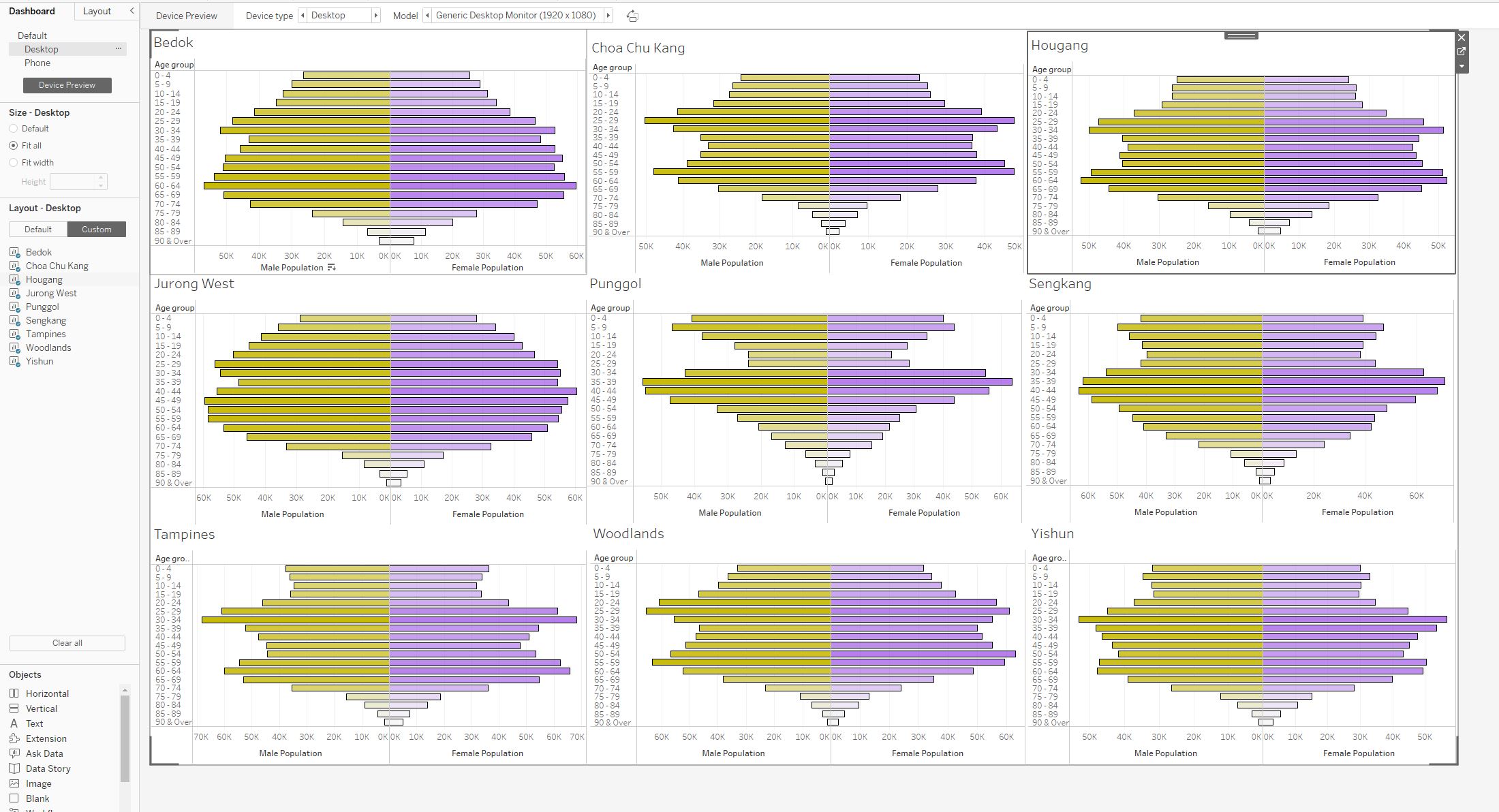Click previous arrow on Model selector

427,16
